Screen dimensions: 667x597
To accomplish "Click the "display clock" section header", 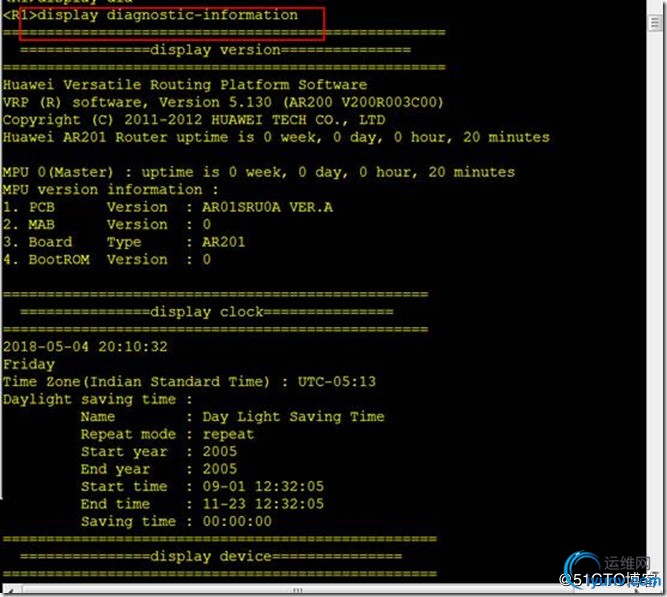I will pyautogui.click(x=207, y=312).
